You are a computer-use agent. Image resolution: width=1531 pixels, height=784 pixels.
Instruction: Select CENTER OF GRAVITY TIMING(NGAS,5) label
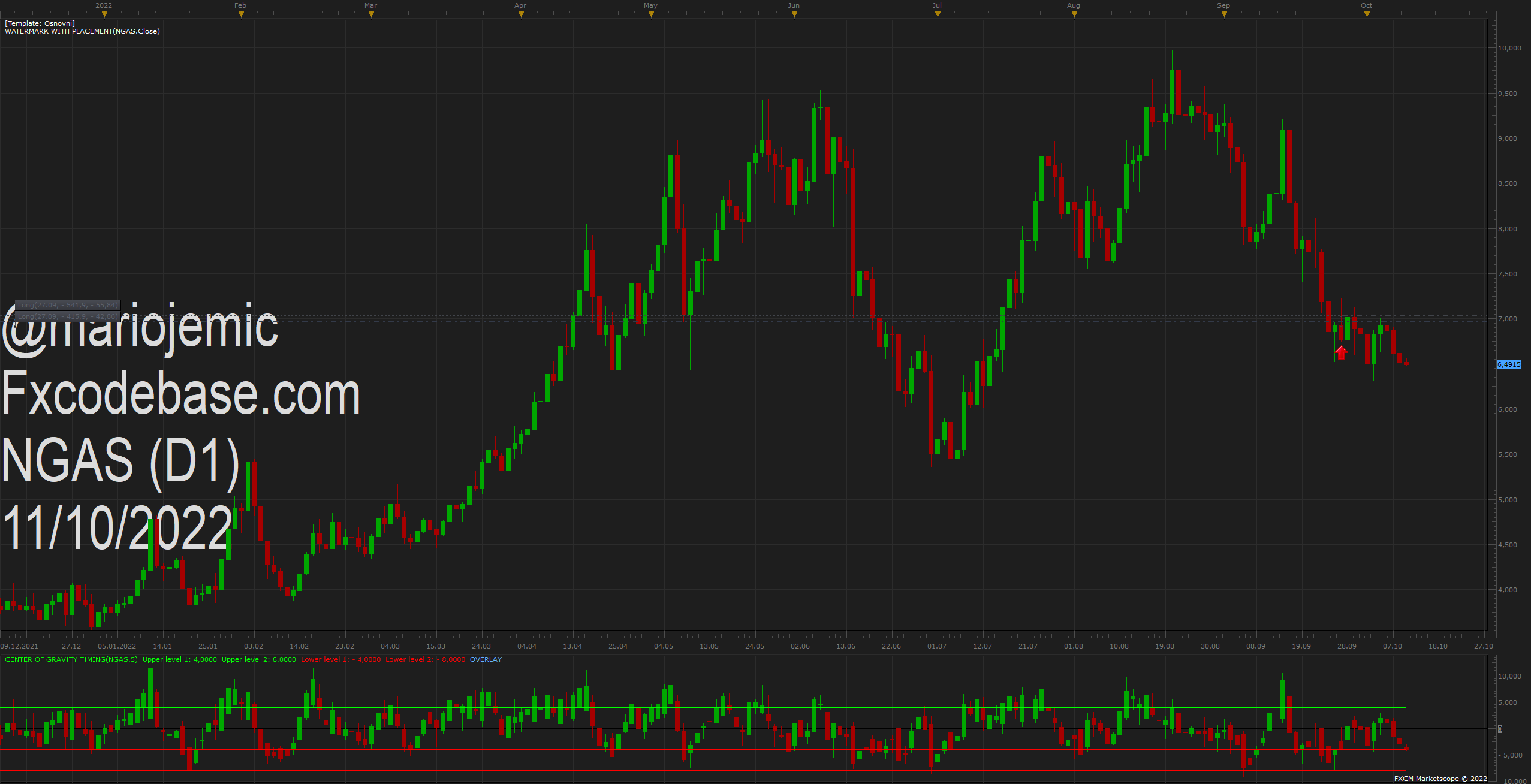[x=71, y=659]
